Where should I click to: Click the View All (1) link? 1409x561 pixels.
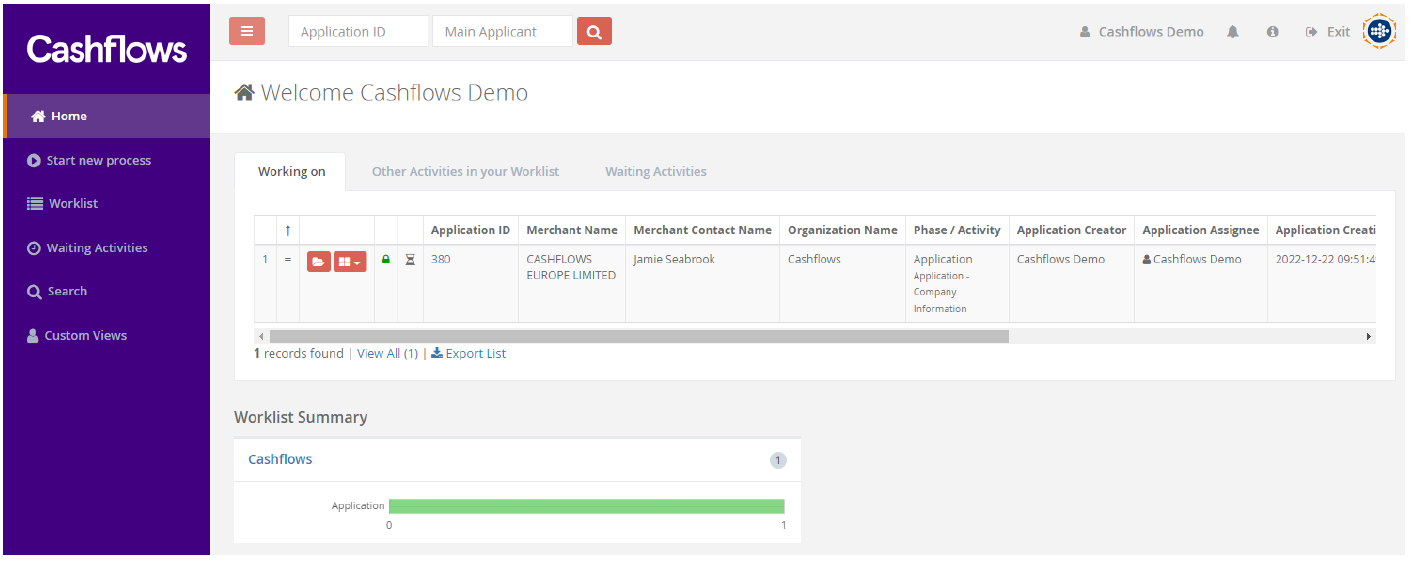pyautogui.click(x=387, y=353)
